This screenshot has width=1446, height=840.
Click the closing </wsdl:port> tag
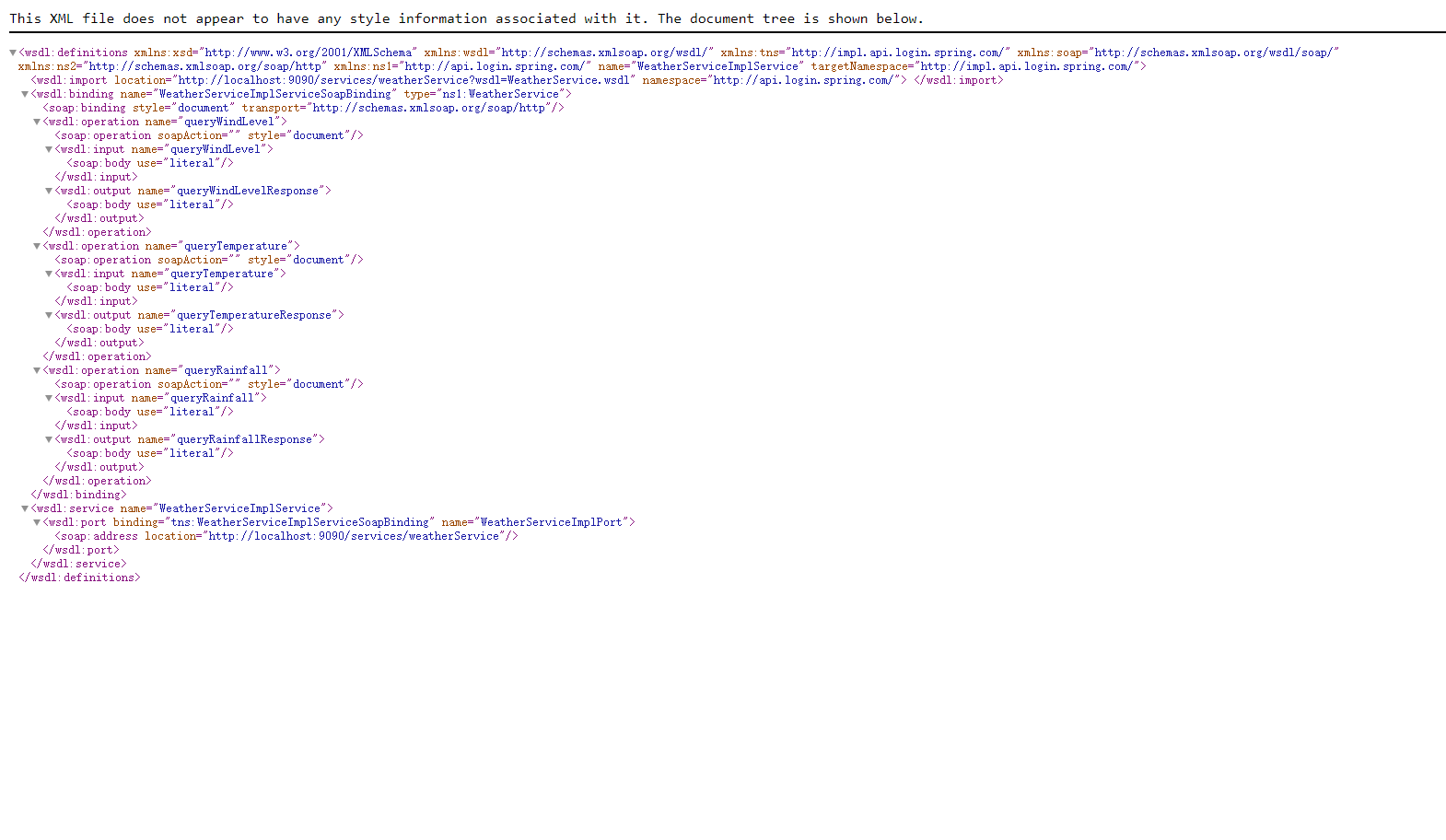[81, 550]
